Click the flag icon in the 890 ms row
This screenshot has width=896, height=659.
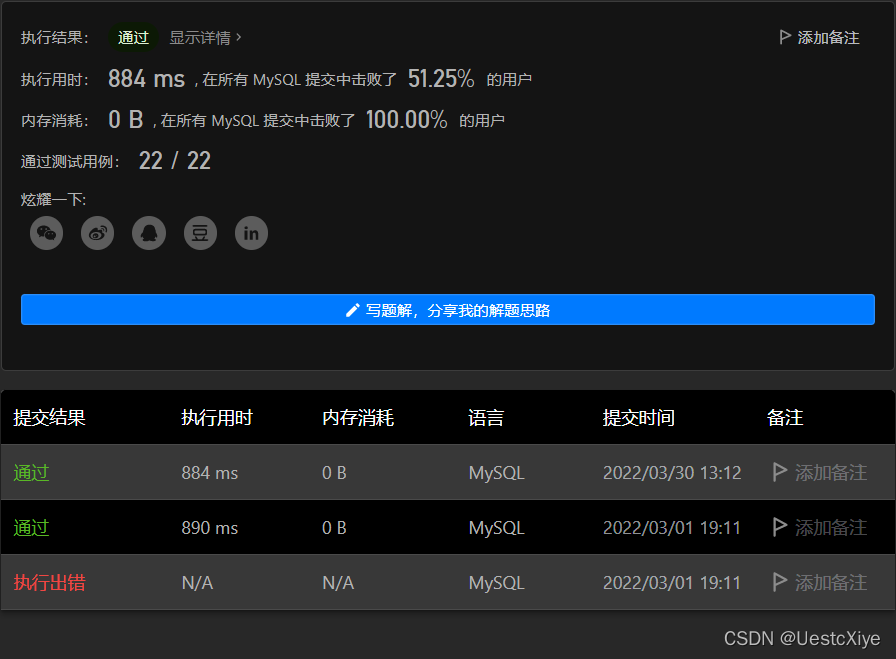tap(781, 527)
